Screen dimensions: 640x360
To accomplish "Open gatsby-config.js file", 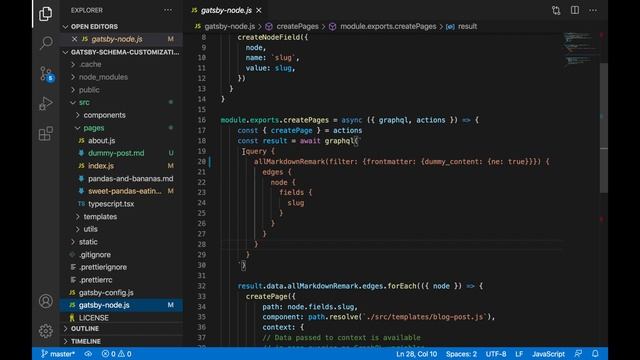I will (121, 293).
